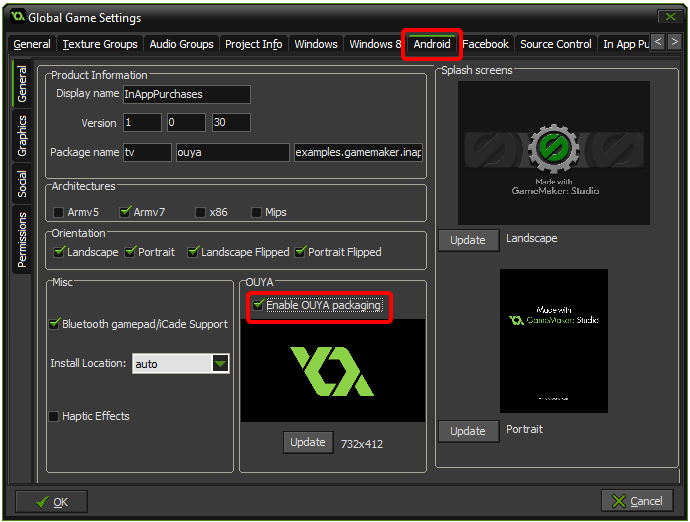Image resolution: width=690 pixels, height=522 pixels.
Task: Toggle the Landscape orientation checkbox
Action: click(59, 252)
